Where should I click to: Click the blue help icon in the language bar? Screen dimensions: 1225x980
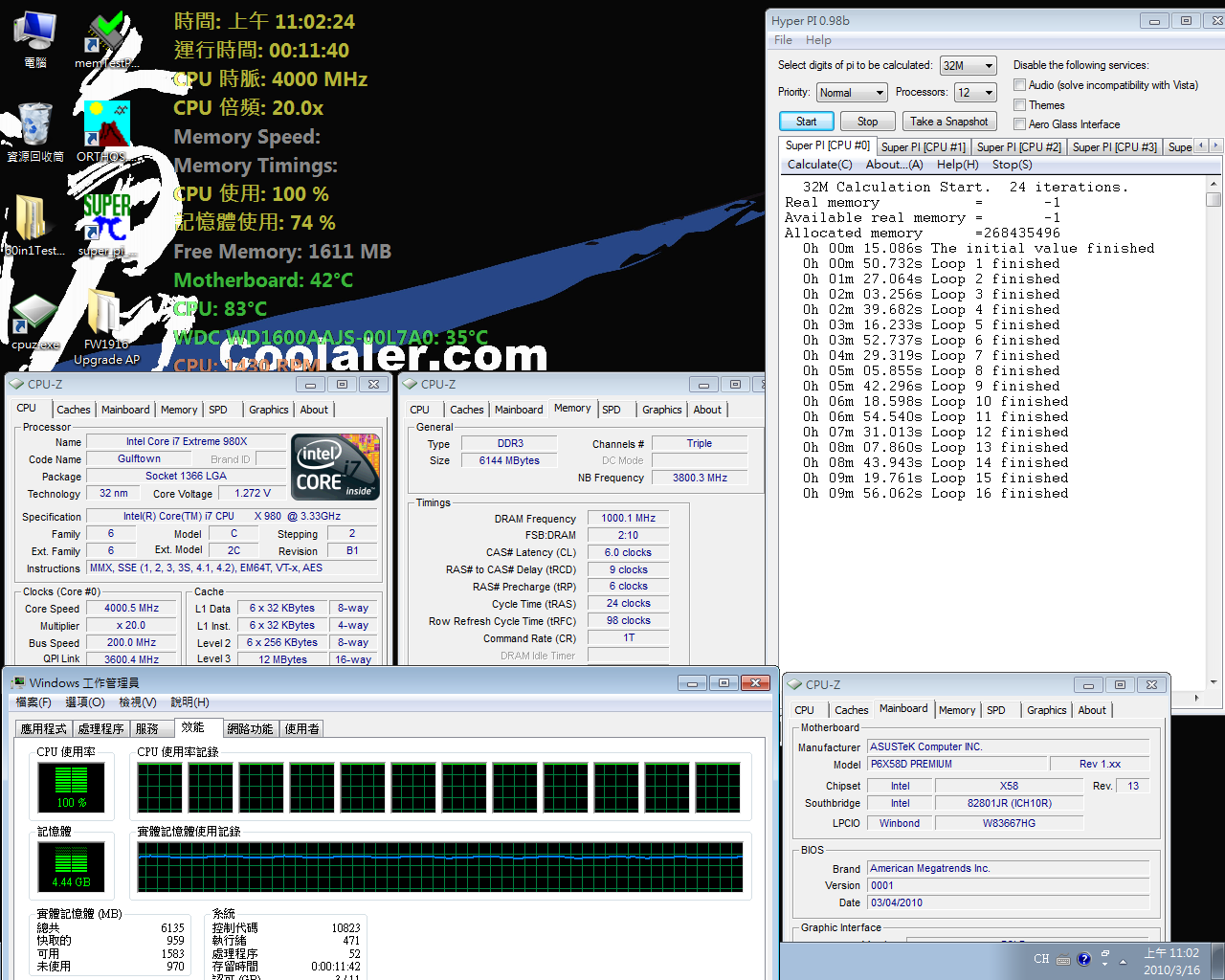(x=1084, y=959)
